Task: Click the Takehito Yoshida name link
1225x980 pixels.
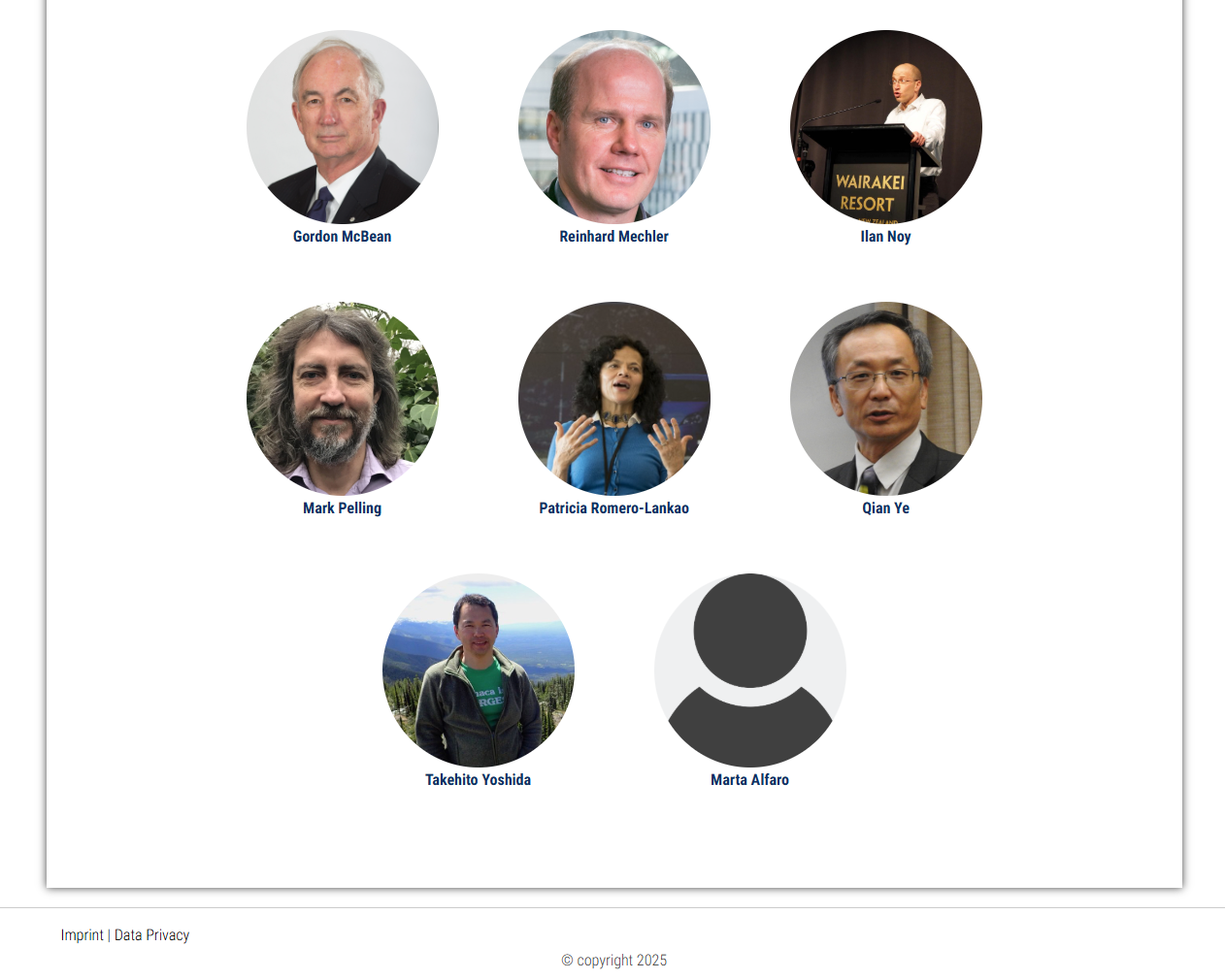Action: [x=479, y=780]
